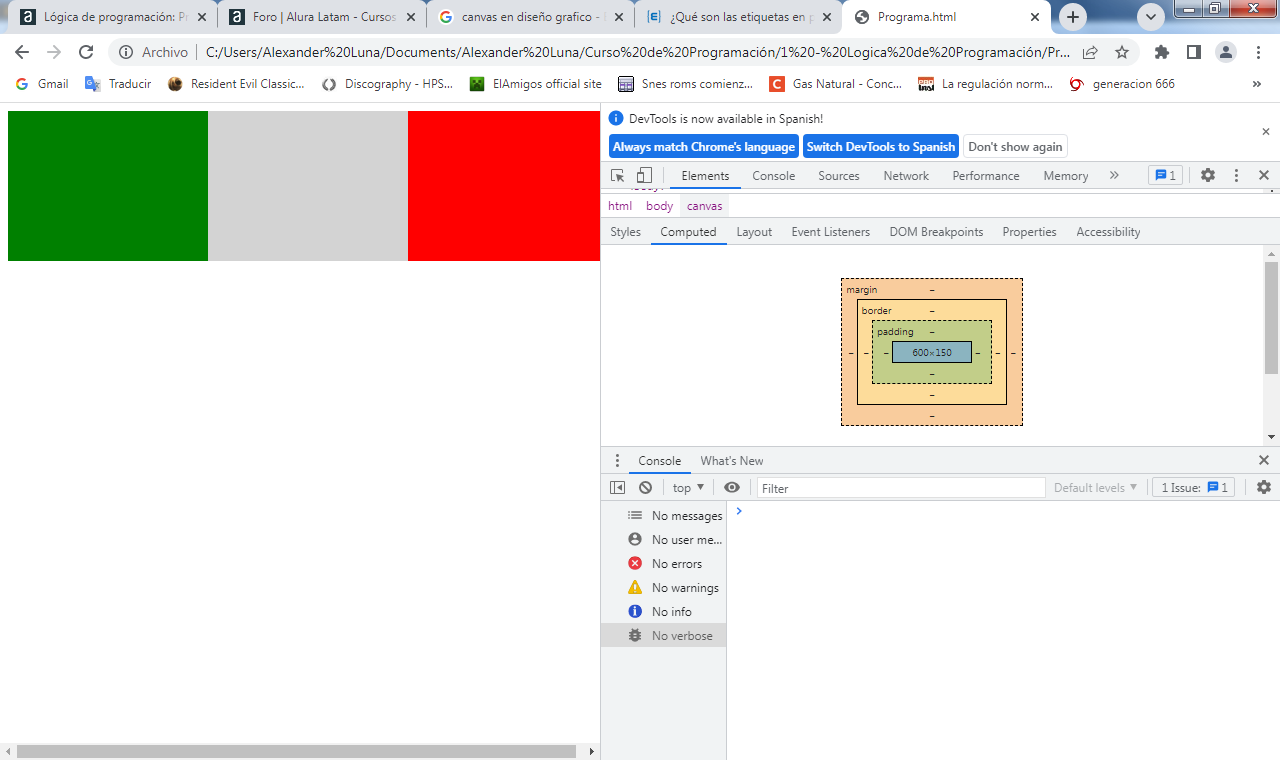Screen dimensions: 1280x760
Task: Select html in the breadcrumb trail
Action: point(620,206)
